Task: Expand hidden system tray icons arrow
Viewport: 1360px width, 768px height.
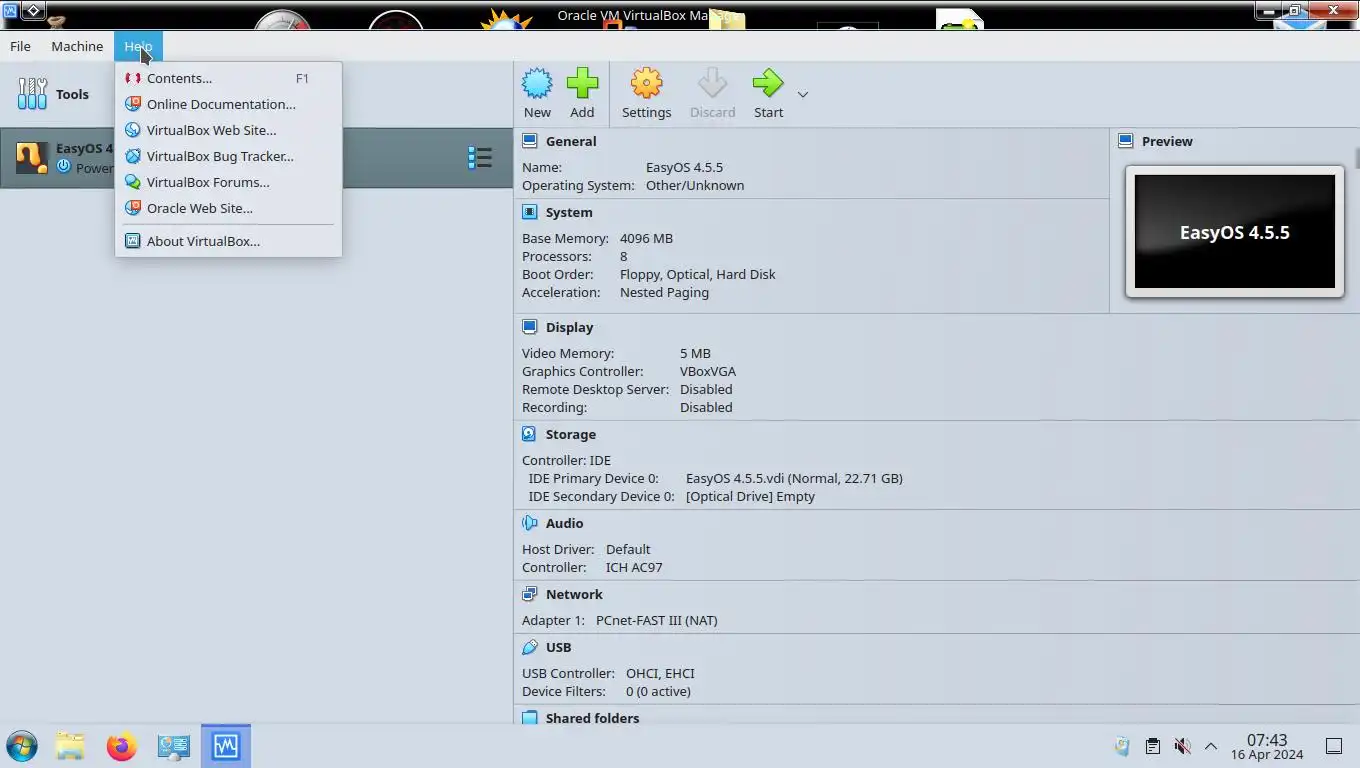Action: point(1210,746)
